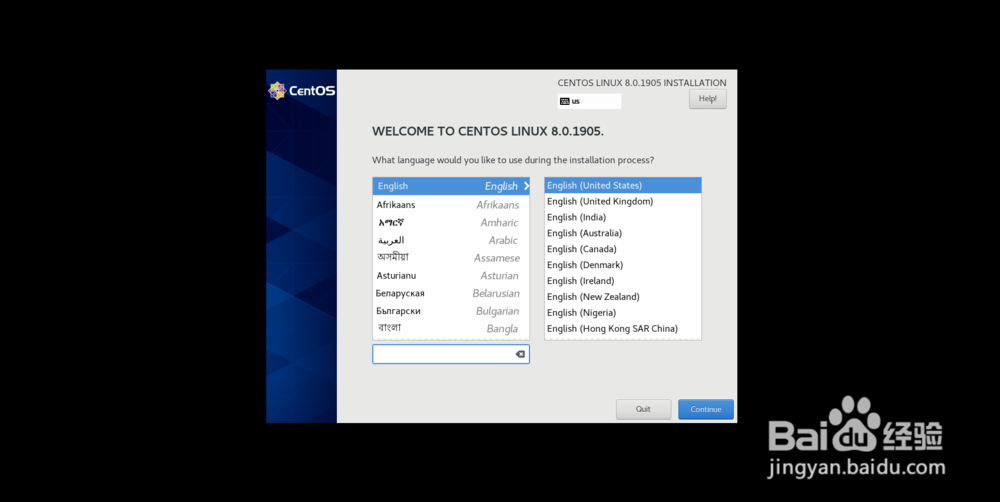Choose English (Nigeria) locale
The height and width of the screenshot is (502, 1000).
coord(622,313)
